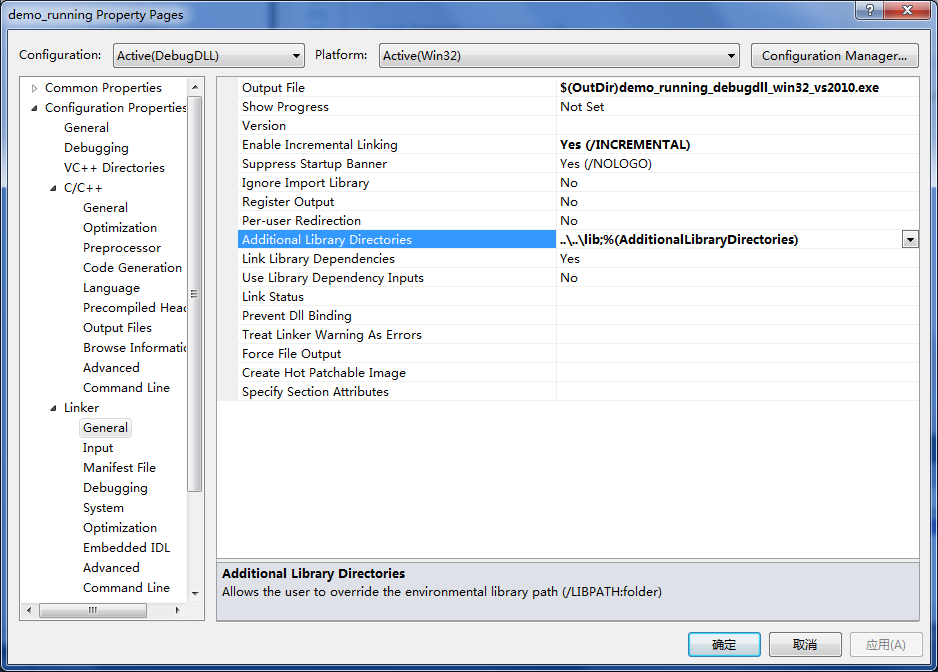
Task: Select Enable Incremental Linking property
Action: tap(319, 145)
